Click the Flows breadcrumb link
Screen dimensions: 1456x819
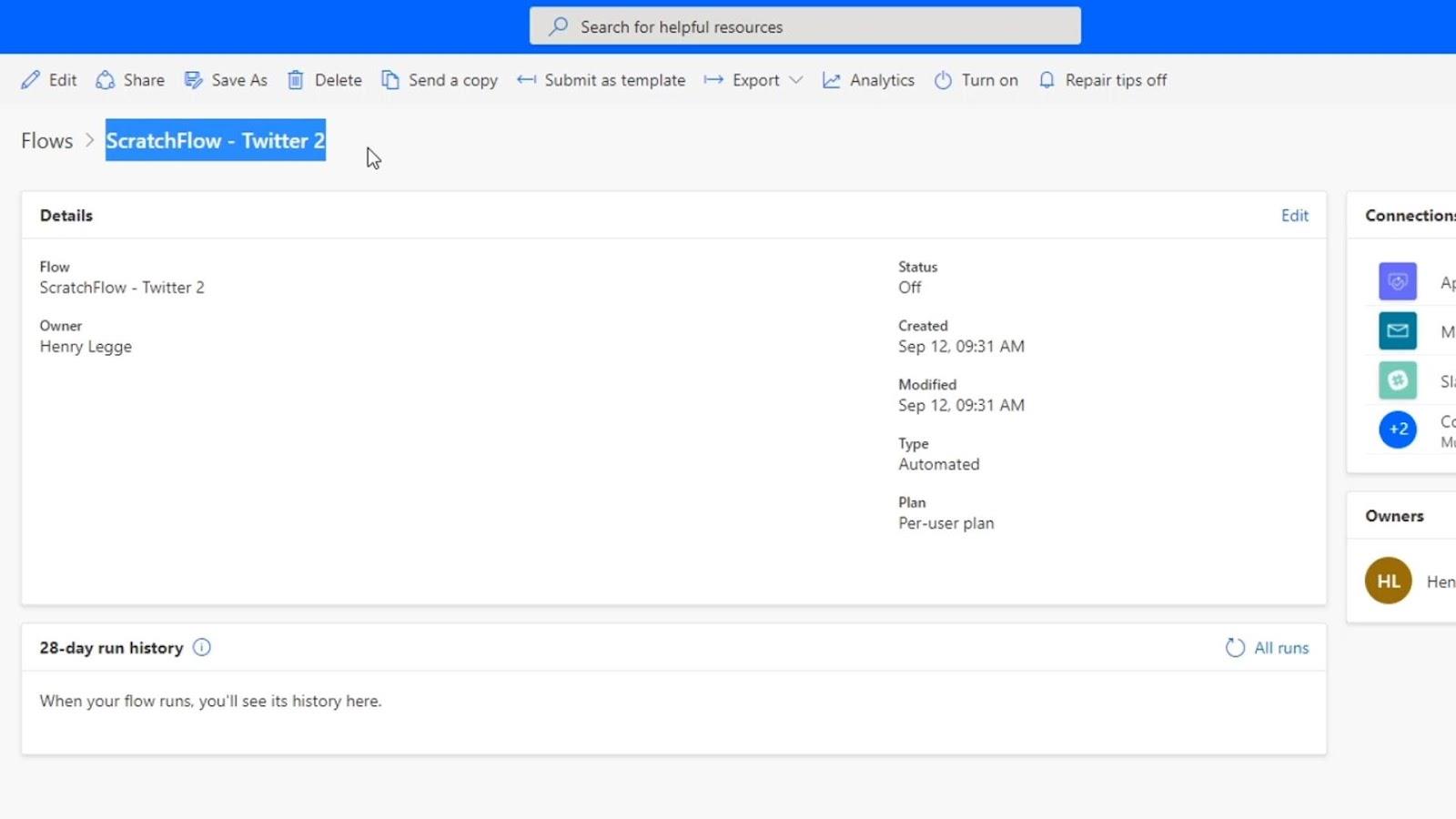point(47,140)
